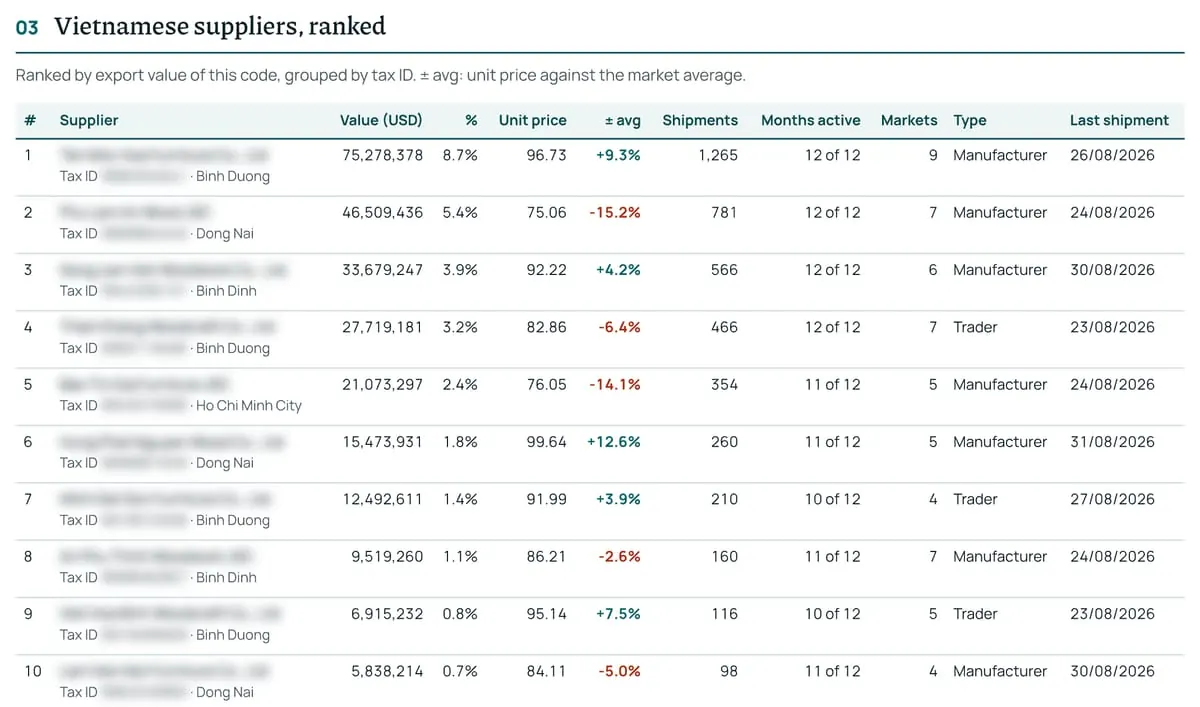Image resolution: width=1200 pixels, height=707 pixels.
Task: Select the 75,278,378 value cell
Action: tap(382, 155)
